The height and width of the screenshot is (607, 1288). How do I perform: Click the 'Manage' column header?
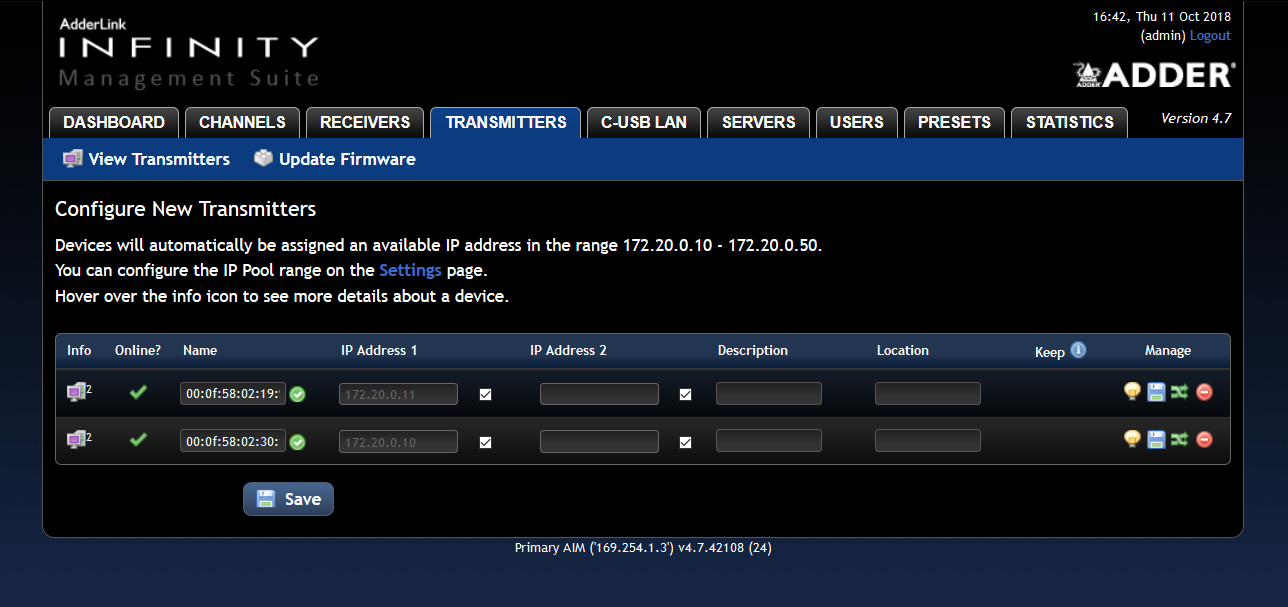(x=1168, y=350)
